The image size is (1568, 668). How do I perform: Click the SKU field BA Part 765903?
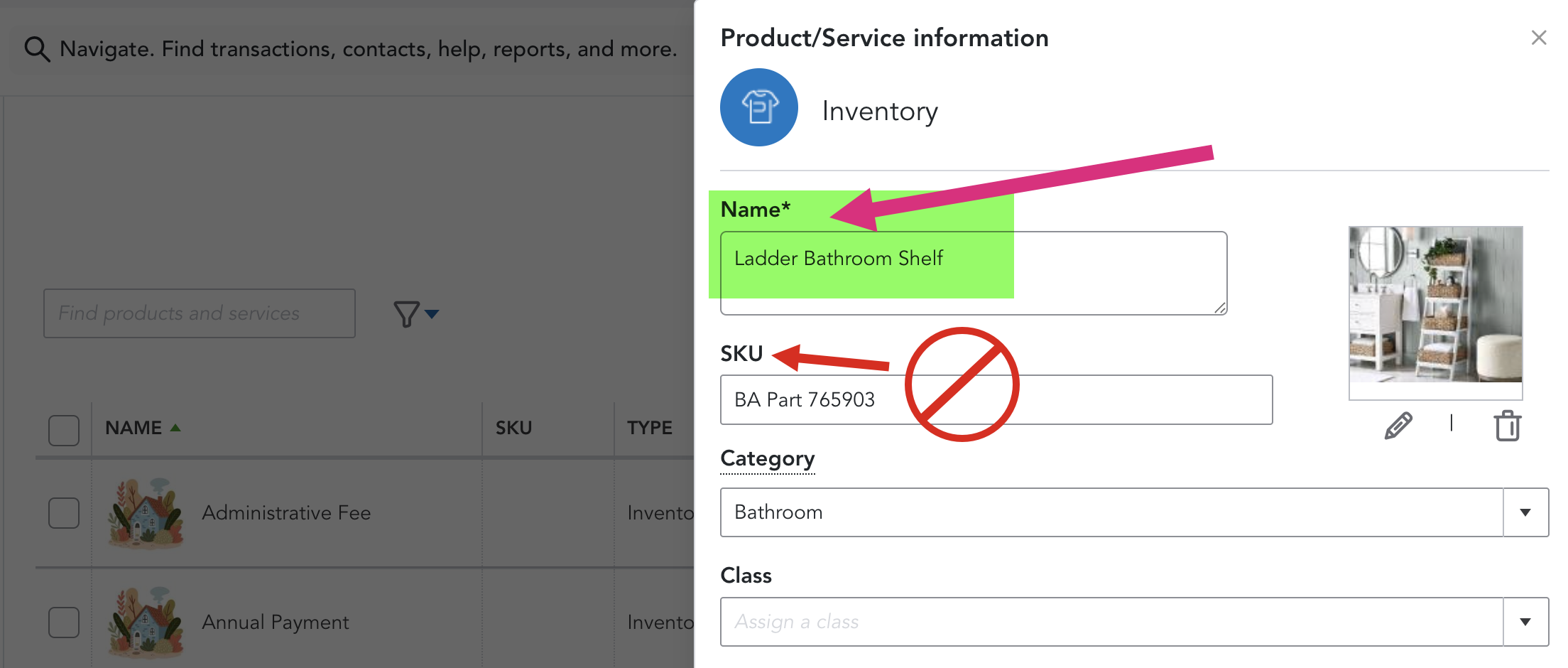[x=996, y=399]
